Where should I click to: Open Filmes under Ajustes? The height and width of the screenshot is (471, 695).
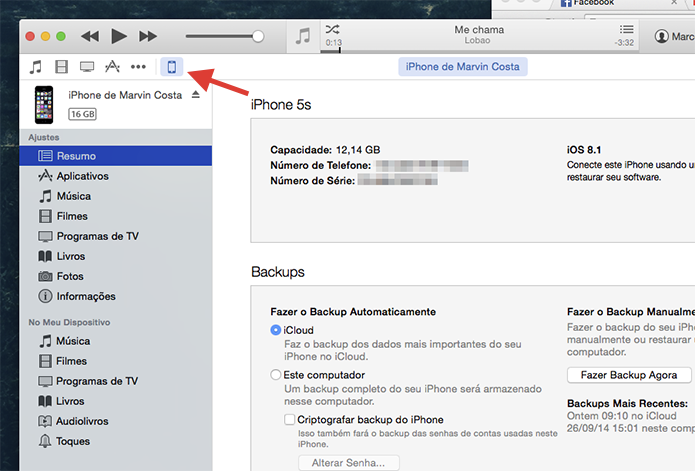tap(116, 216)
